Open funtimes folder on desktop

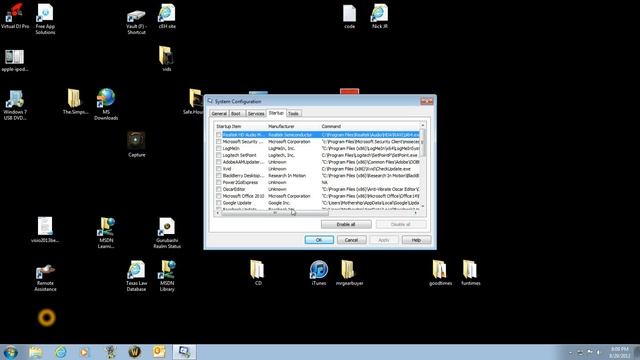pos(470,272)
